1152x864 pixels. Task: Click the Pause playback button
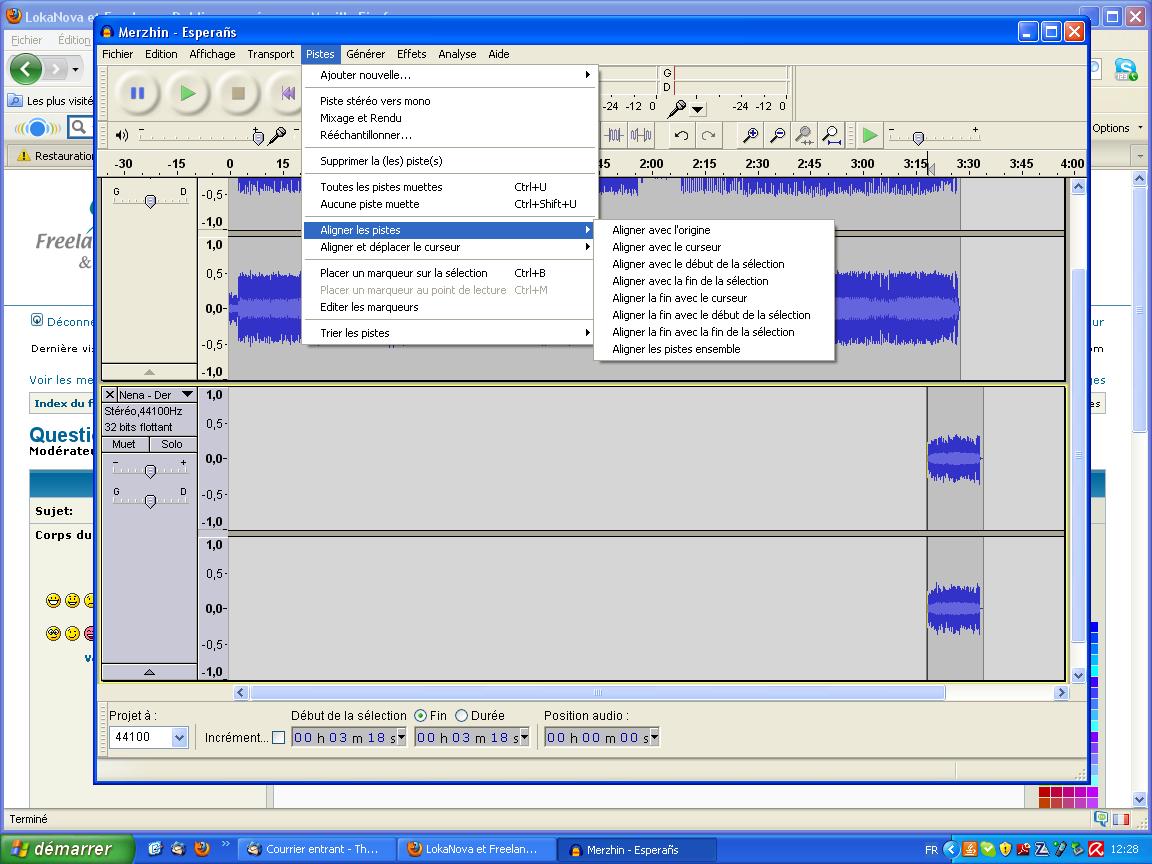[137, 94]
